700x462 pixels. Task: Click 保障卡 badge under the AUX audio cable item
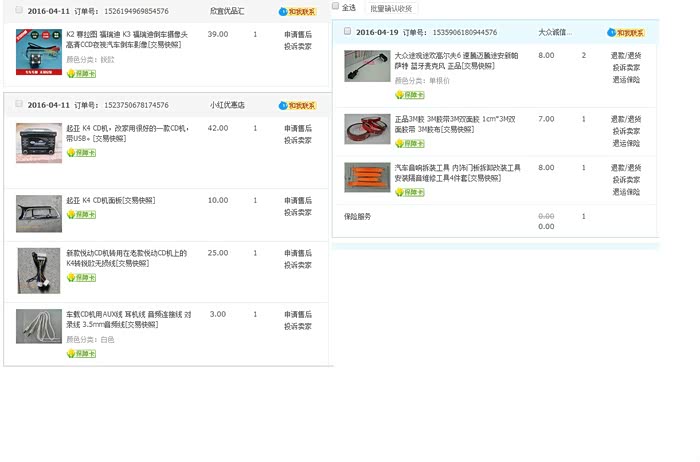[81, 353]
